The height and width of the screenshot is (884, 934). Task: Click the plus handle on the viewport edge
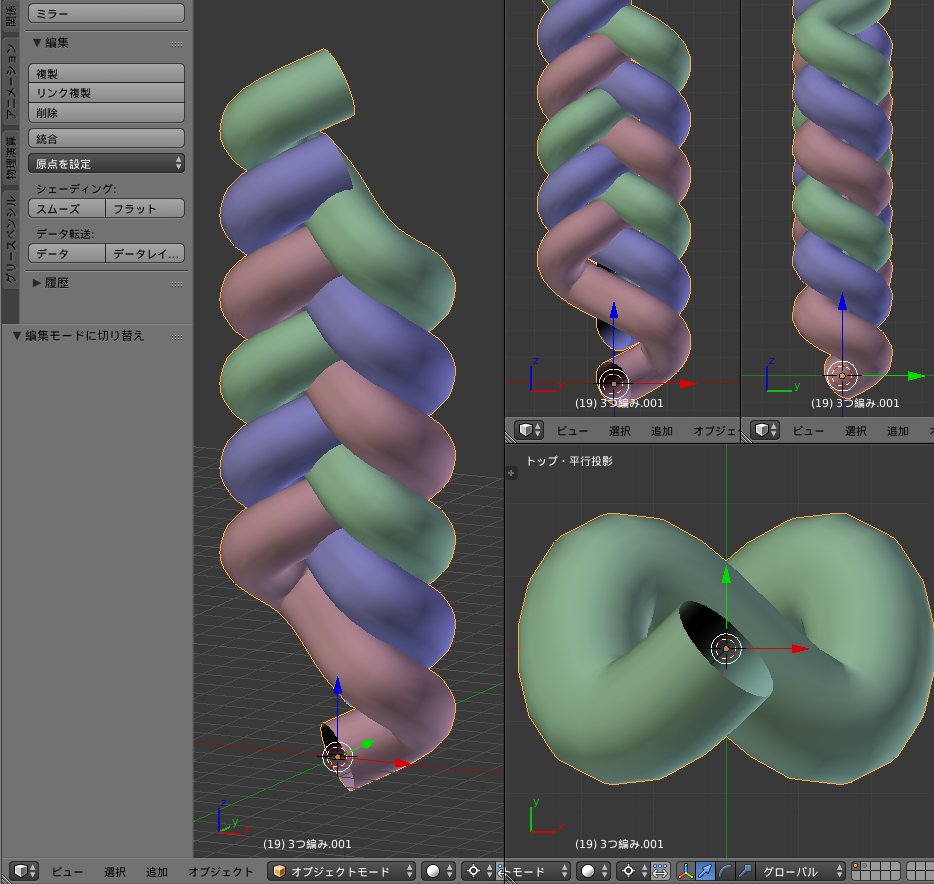(511, 473)
